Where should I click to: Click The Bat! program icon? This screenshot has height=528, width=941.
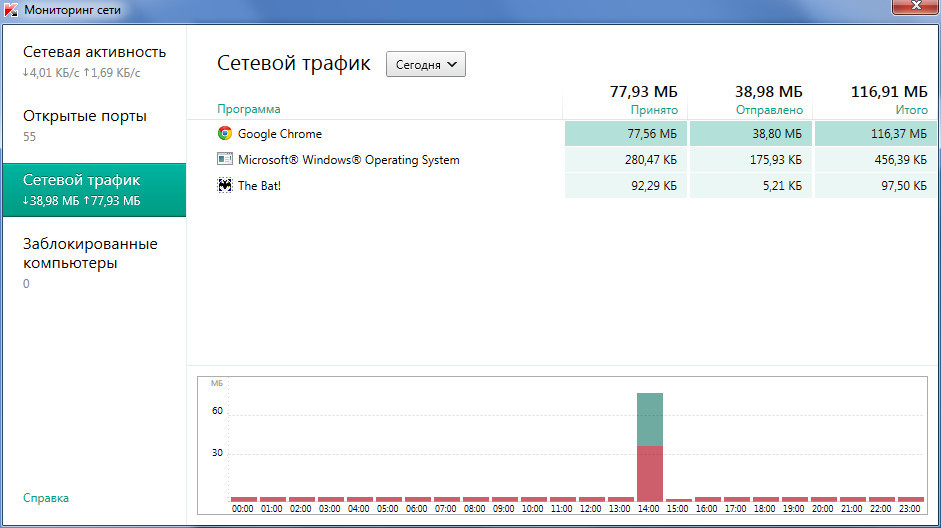225,185
